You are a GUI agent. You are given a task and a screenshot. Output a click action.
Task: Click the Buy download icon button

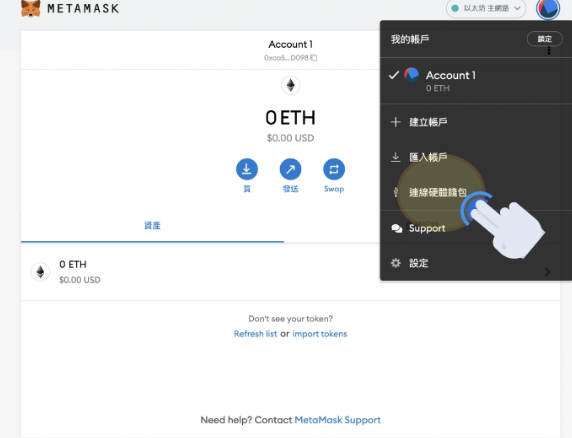pyautogui.click(x=247, y=169)
